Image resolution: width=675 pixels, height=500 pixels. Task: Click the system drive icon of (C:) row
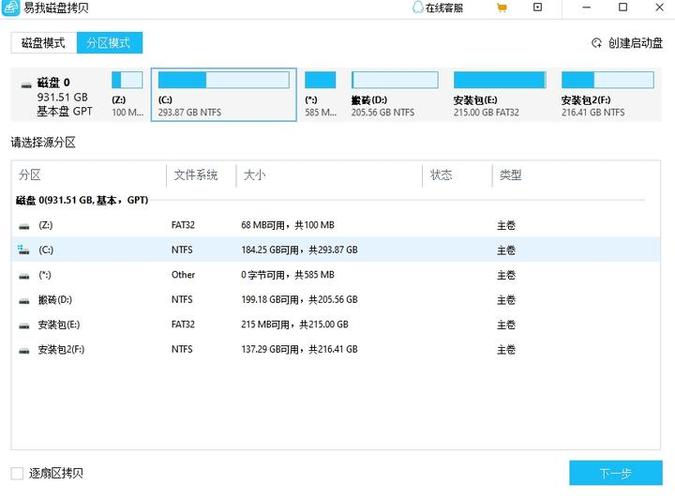coord(23,250)
